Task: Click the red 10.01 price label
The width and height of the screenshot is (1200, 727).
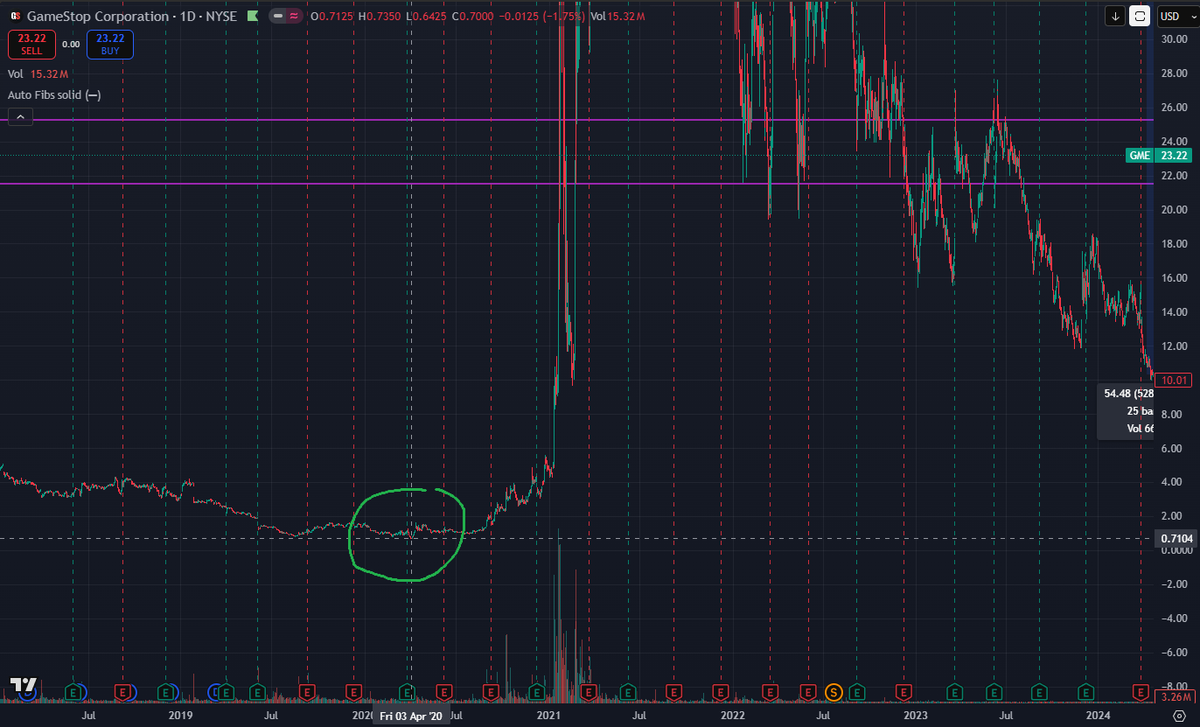Action: [x=1172, y=379]
